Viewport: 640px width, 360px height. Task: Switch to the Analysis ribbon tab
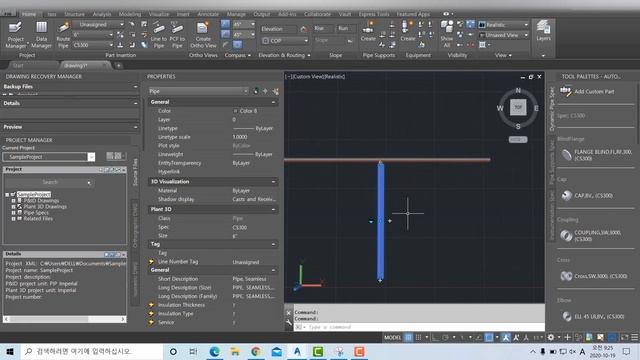pyautogui.click(x=102, y=14)
